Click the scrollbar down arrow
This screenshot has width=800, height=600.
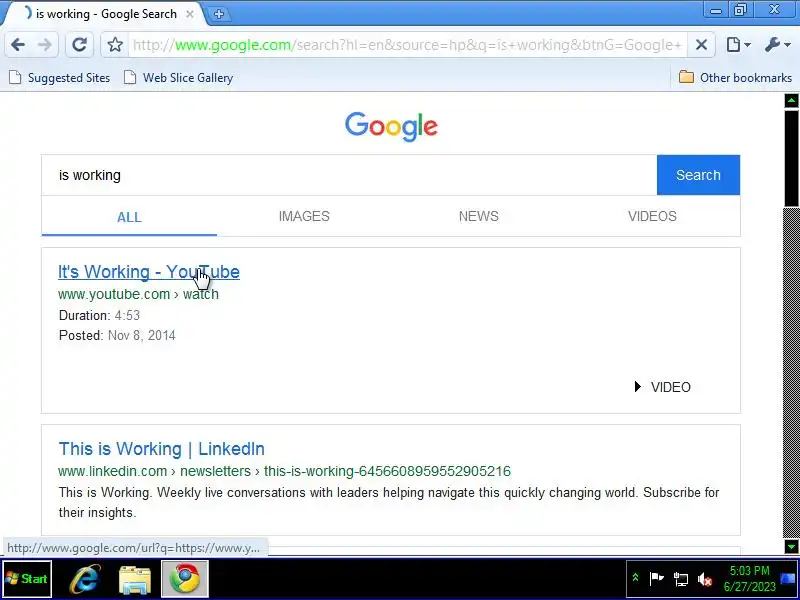click(x=791, y=547)
